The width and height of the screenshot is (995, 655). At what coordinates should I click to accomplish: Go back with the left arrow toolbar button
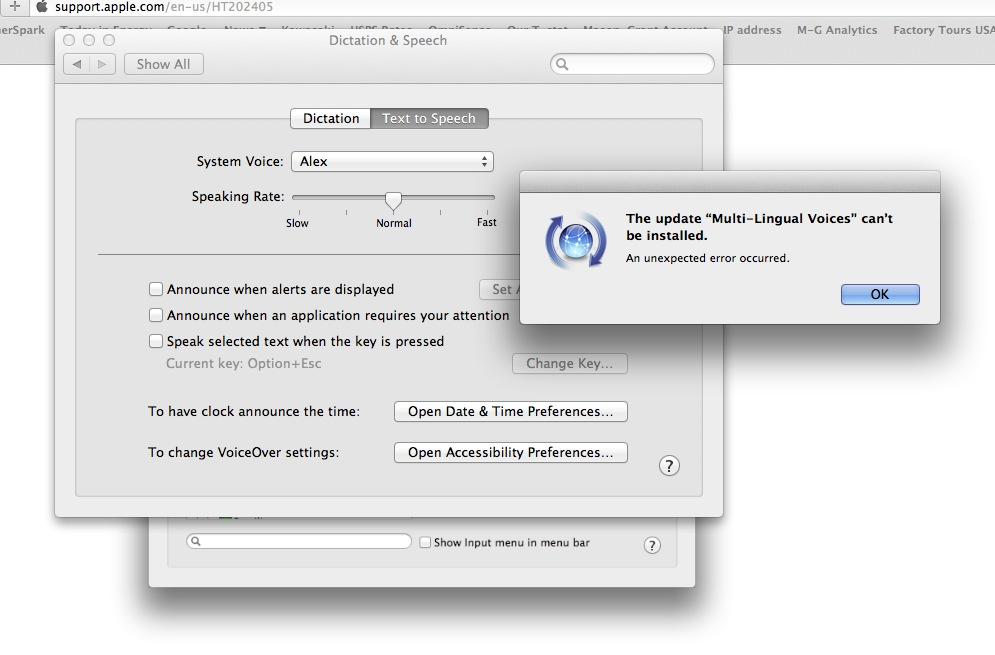(77, 64)
